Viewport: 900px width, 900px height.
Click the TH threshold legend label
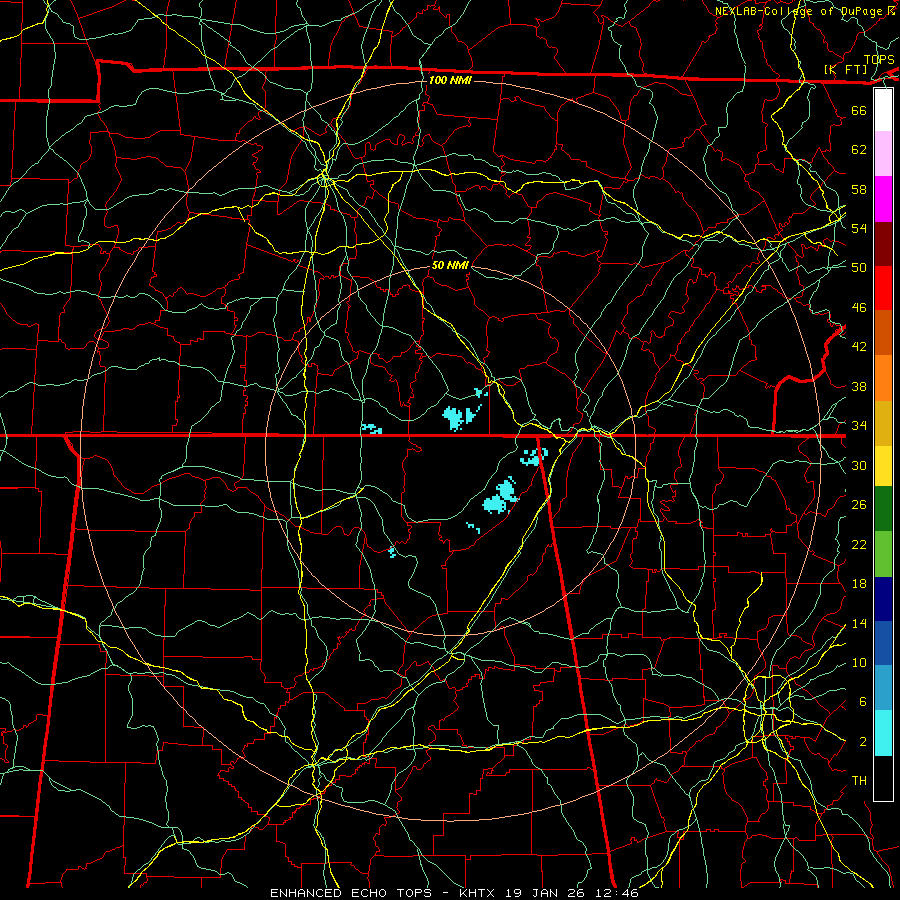click(x=859, y=781)
